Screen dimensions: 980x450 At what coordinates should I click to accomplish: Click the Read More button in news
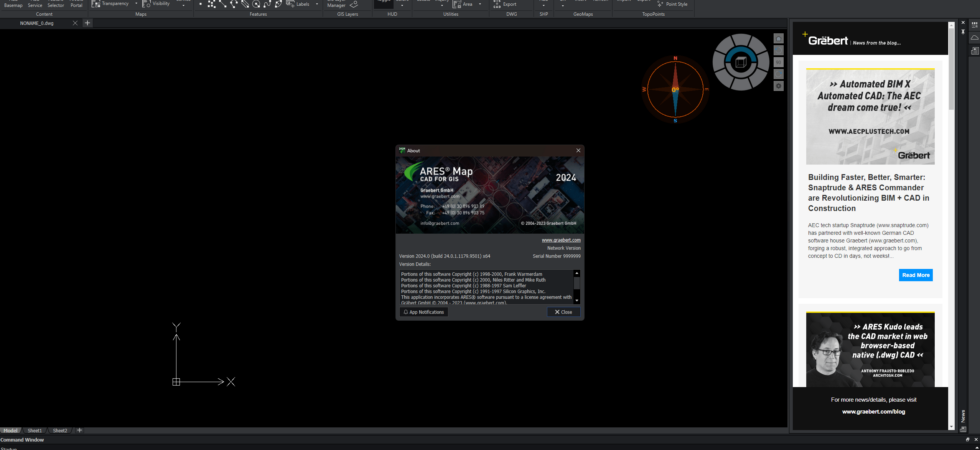coord(916,275)
